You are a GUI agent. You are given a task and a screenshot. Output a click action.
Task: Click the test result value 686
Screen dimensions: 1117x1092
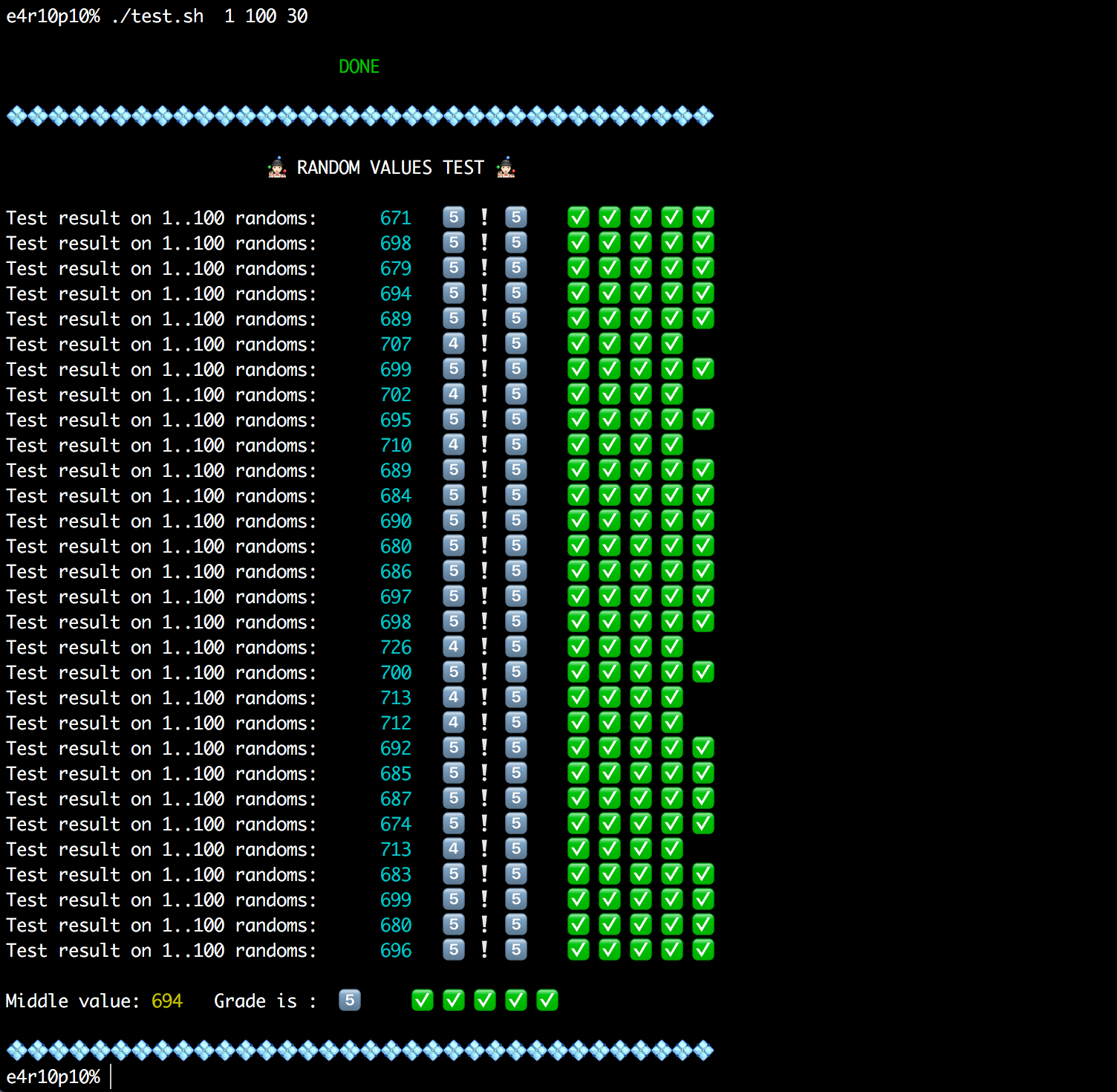pyautogui.click(x=396, y=571)
